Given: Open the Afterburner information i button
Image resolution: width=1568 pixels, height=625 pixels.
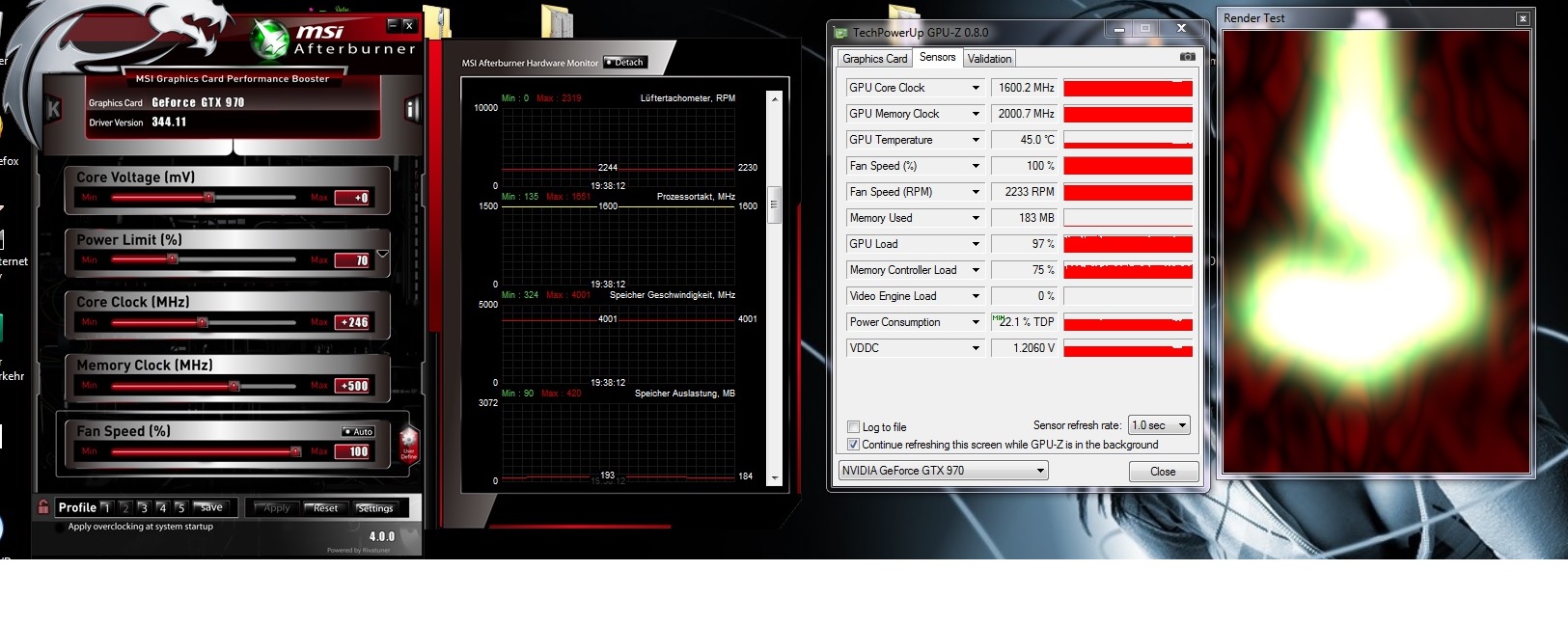Looking at the screenshot, I should point(412,109).
